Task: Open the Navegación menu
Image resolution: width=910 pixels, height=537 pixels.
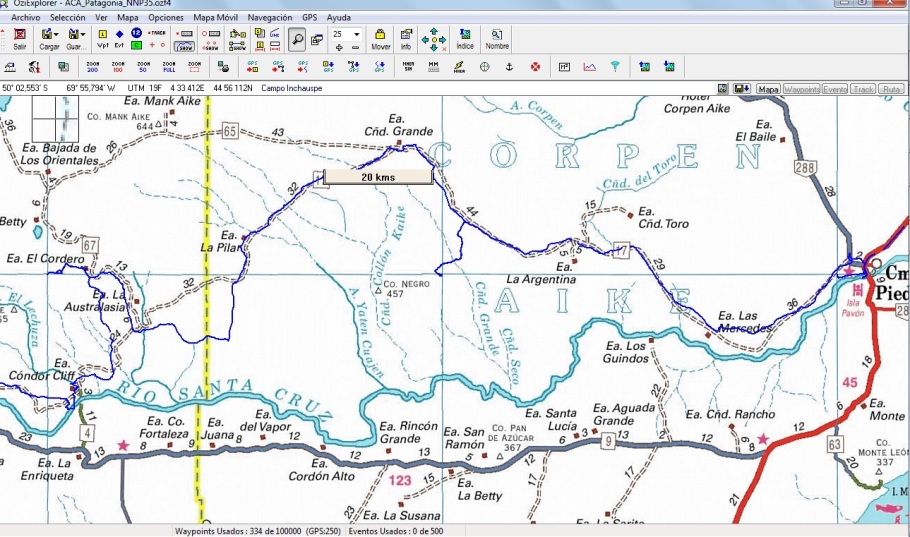Action: (x=270, y=17)
